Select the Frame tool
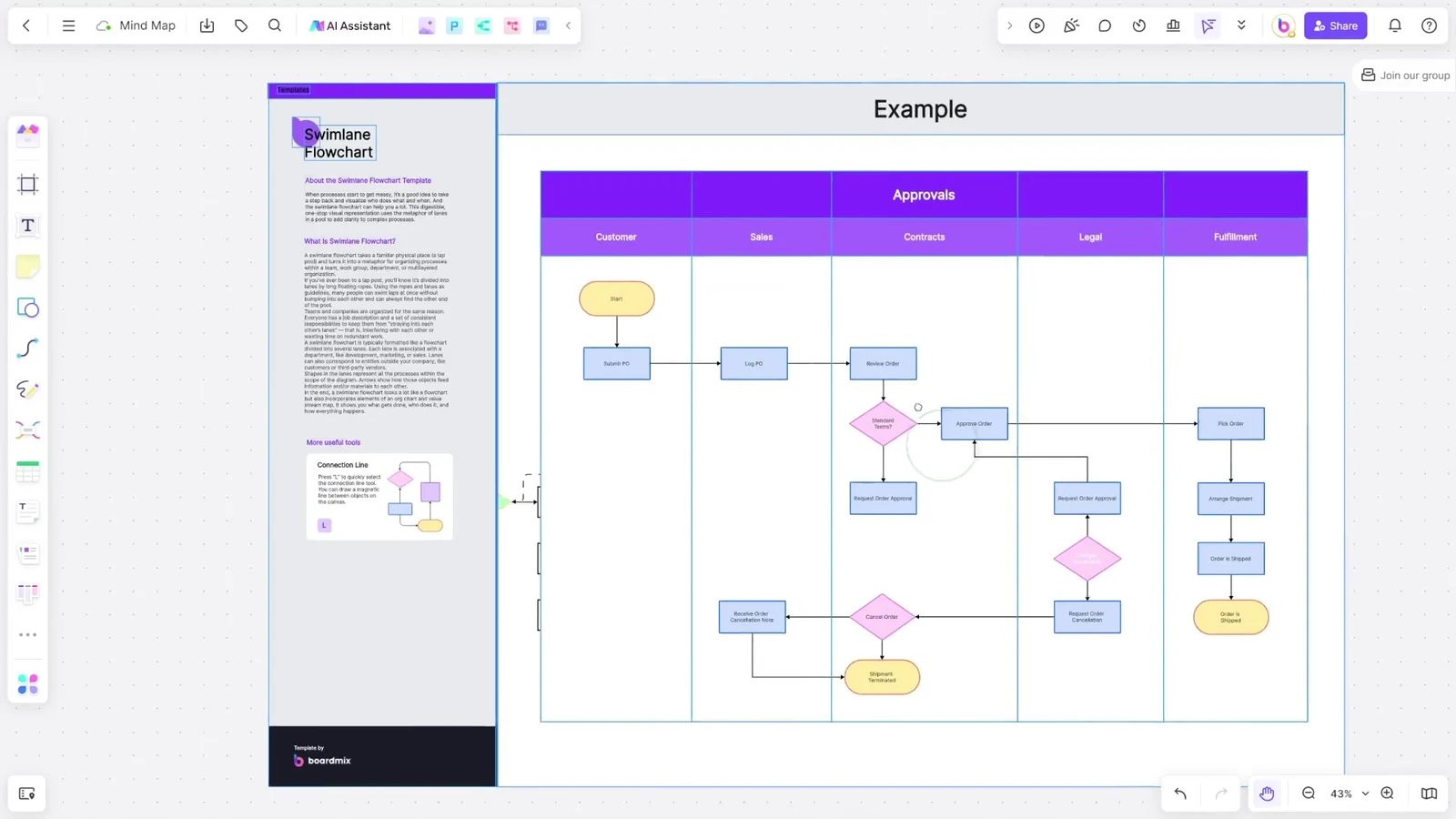The width and height of the screenshot is (1456, 819). [28, 185]
